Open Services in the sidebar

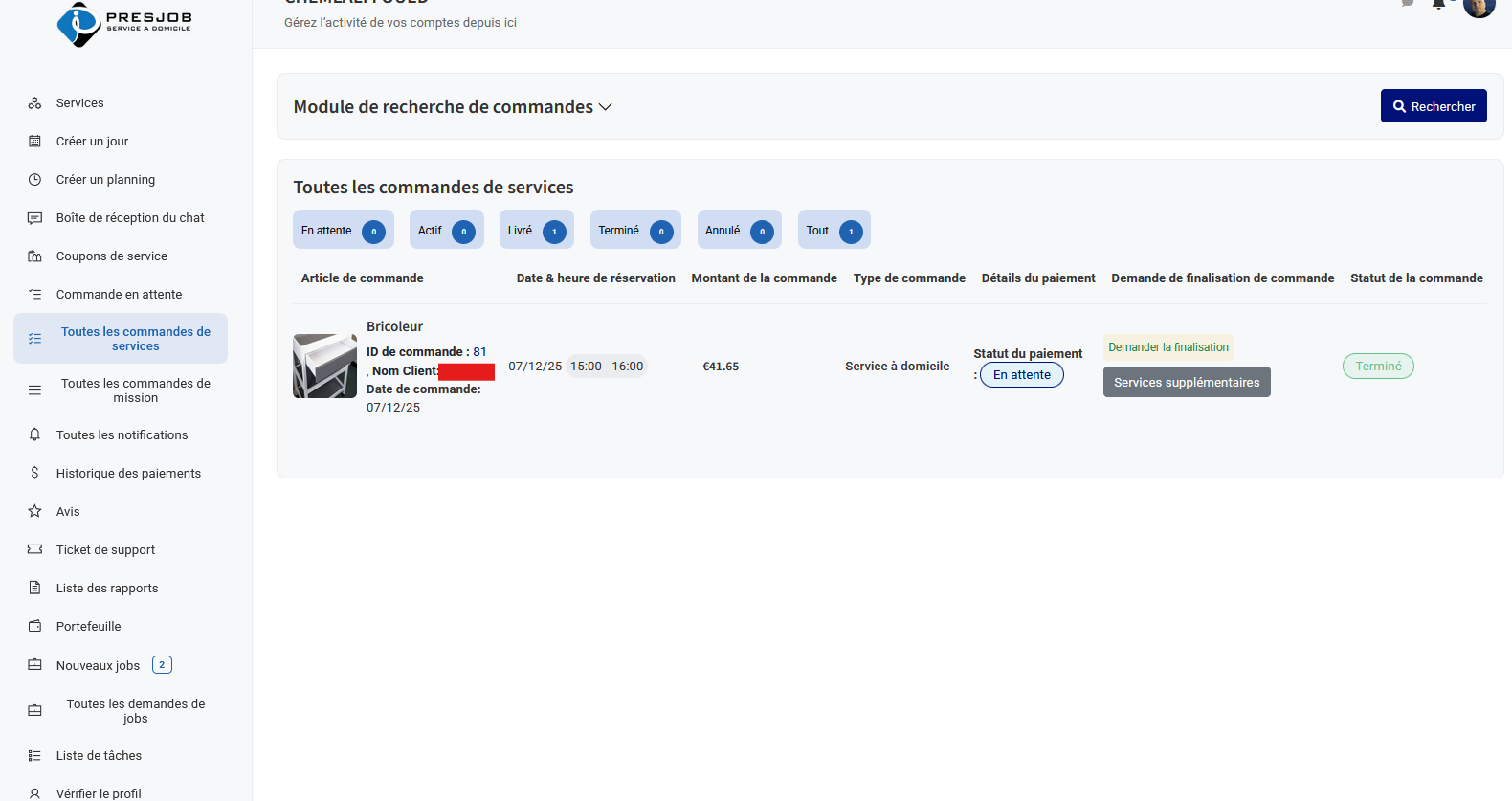tap(80, 103)
